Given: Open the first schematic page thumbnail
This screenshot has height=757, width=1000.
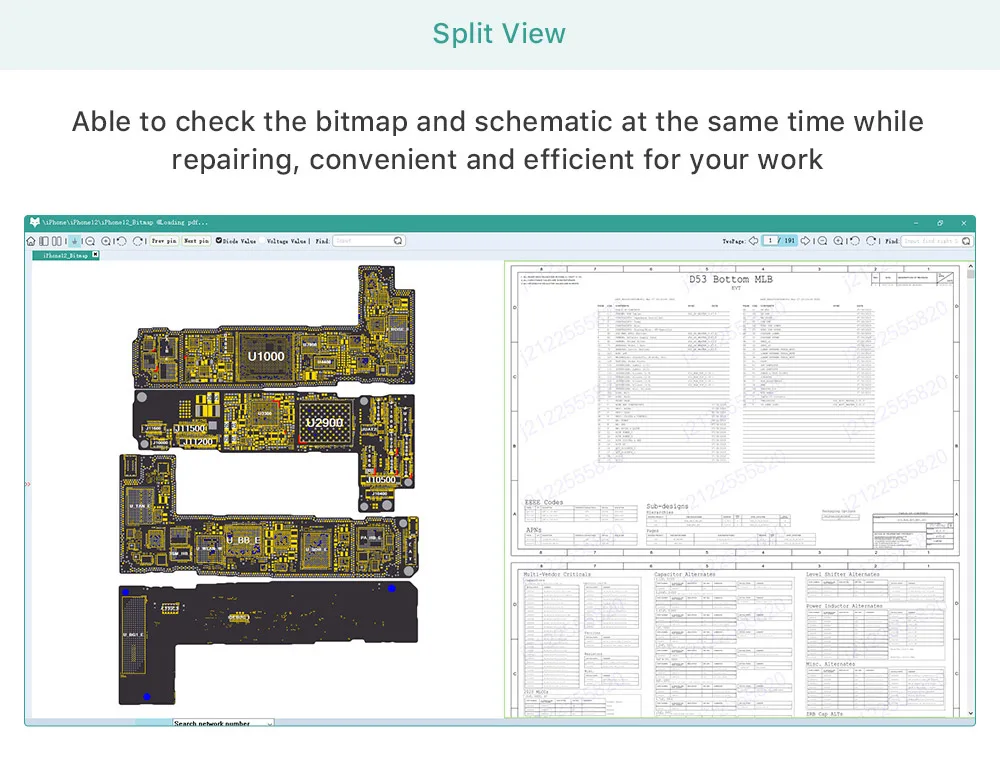Looking at the screenshot, I should [735, 409].
